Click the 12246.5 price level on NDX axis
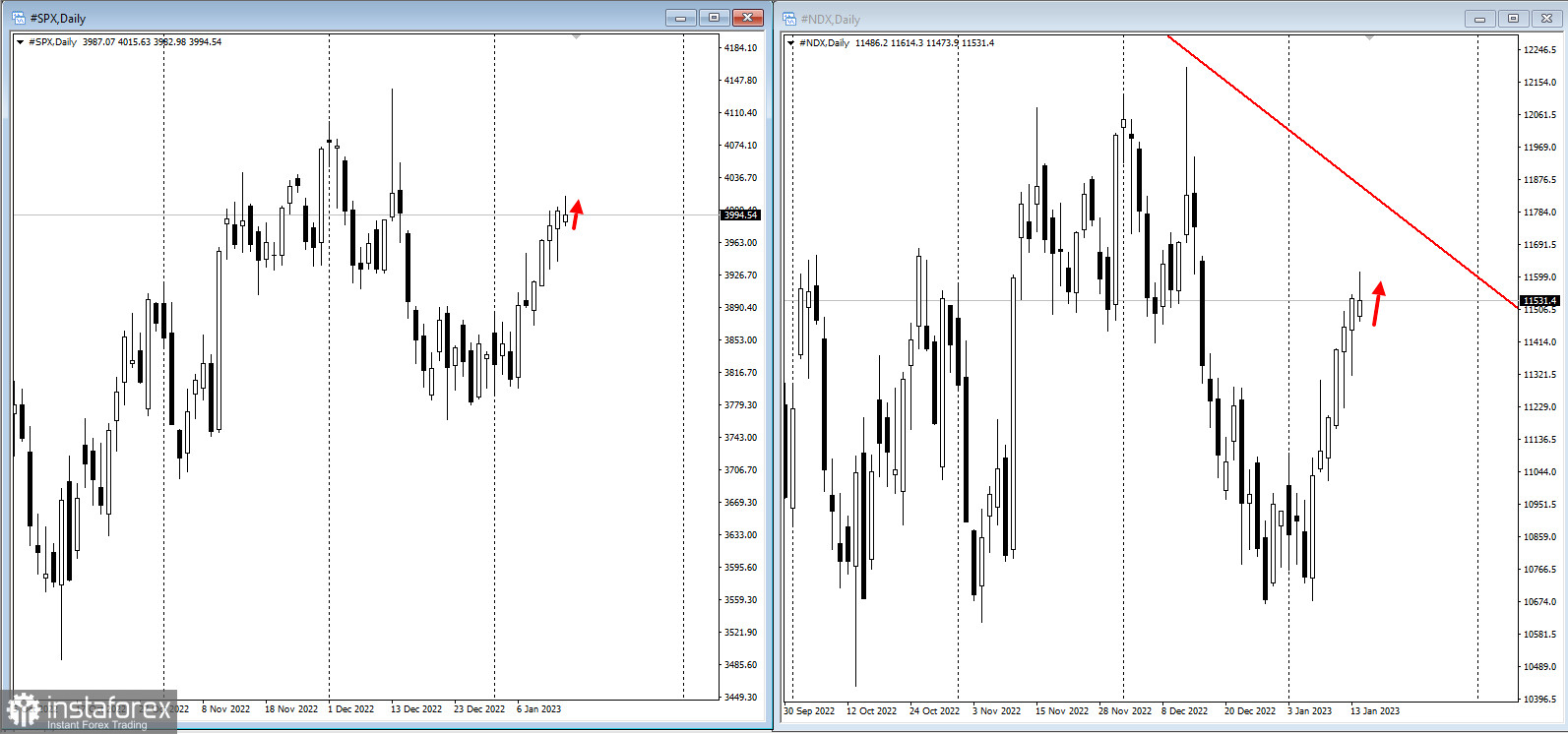This screenshot has height=734, width=1568. (1540, 50)
